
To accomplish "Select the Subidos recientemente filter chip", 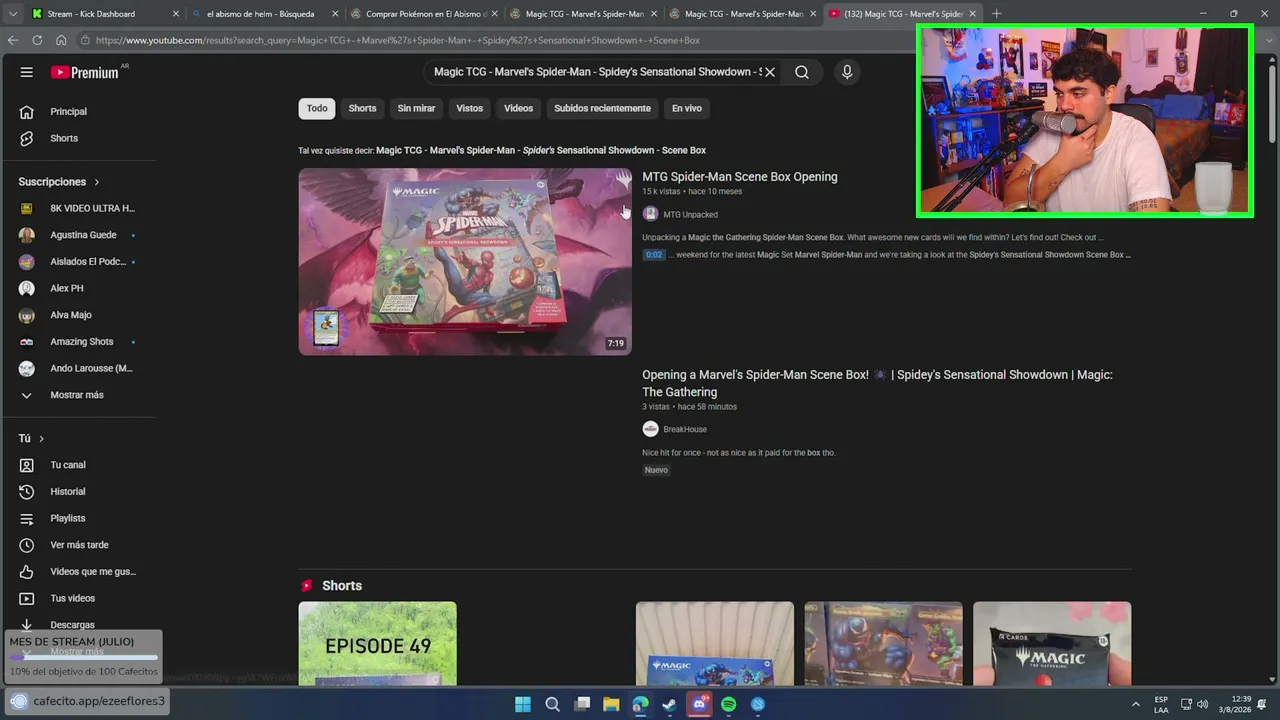I will 602,108.
